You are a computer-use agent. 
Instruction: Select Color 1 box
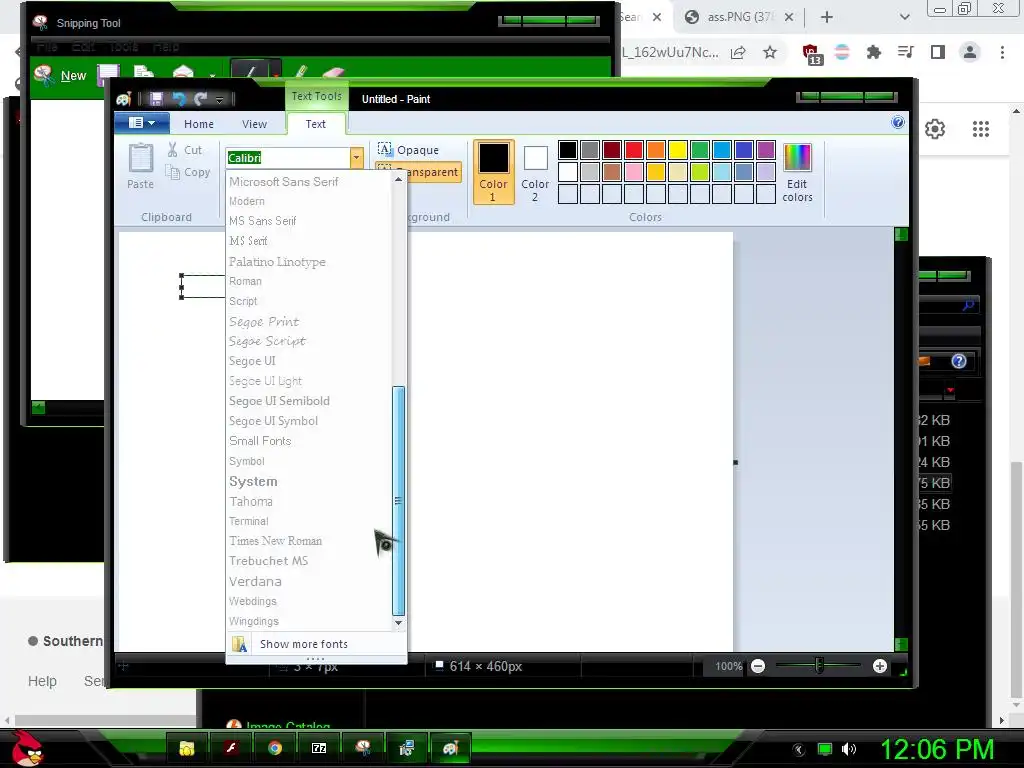pos(493,172)
